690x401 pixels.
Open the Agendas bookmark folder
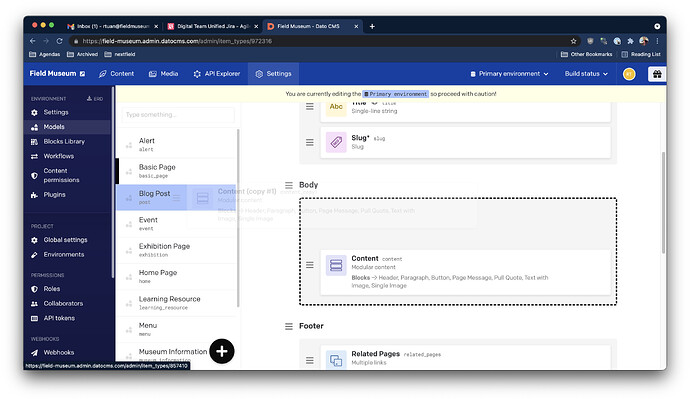tap(44, 54)
